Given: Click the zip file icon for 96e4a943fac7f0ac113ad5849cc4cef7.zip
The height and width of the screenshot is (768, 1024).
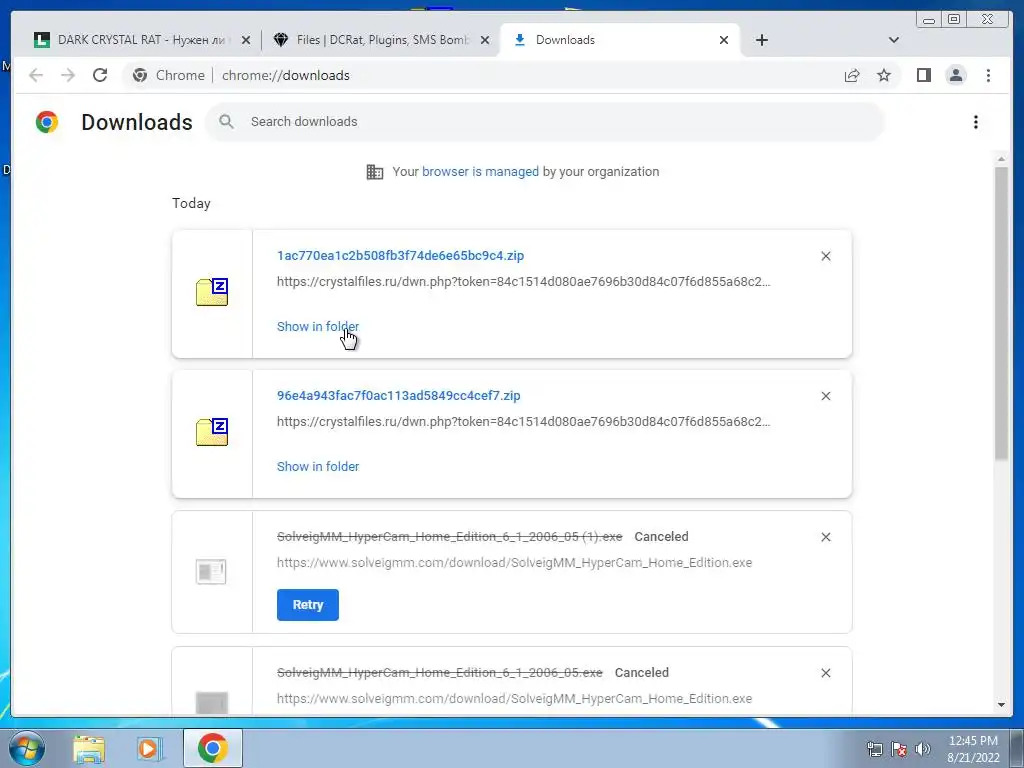Looking at the screenshot, I should 212,432.
